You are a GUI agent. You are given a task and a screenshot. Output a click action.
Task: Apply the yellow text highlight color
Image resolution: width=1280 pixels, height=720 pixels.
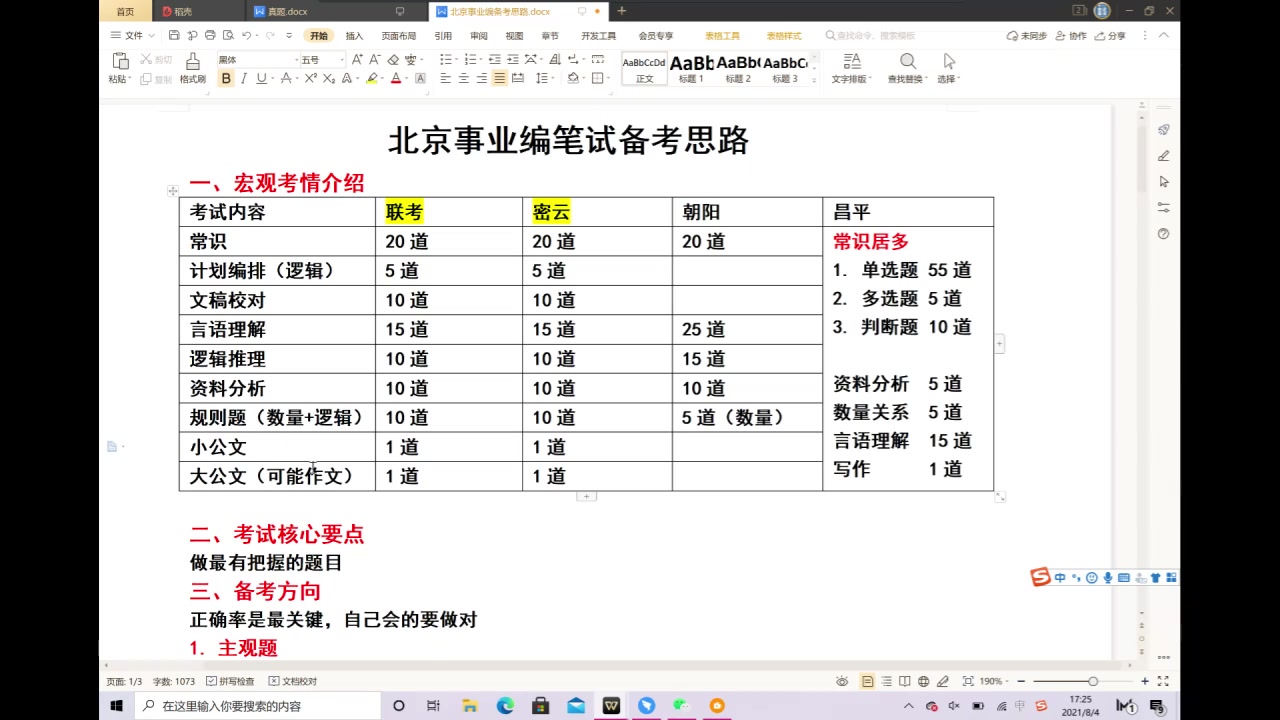pyautogui.click(x=371, y=78)
